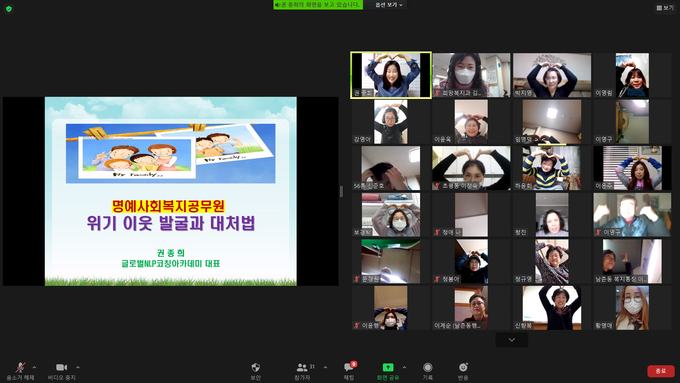Viewport: 680px width, 383px height.
Task: Click the shared presentation slide area
Action: tap(170, 191)
